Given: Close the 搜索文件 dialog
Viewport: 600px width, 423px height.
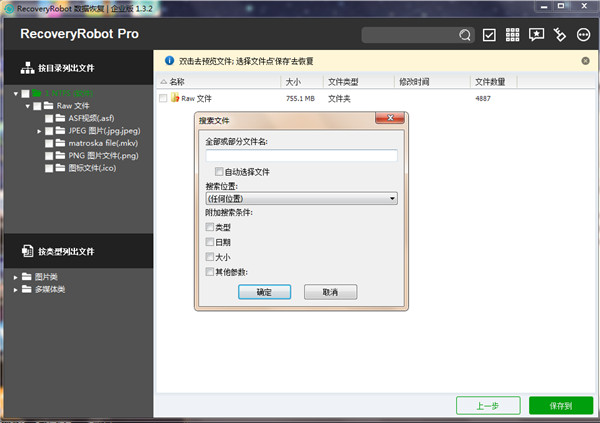Looking at the screenshot, I should [390, 118].
